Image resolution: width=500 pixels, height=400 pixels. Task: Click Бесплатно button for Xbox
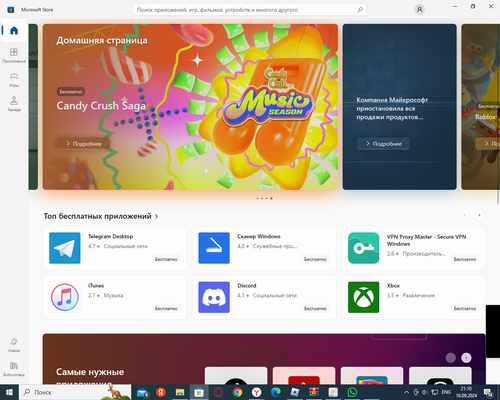click(465, 308)
